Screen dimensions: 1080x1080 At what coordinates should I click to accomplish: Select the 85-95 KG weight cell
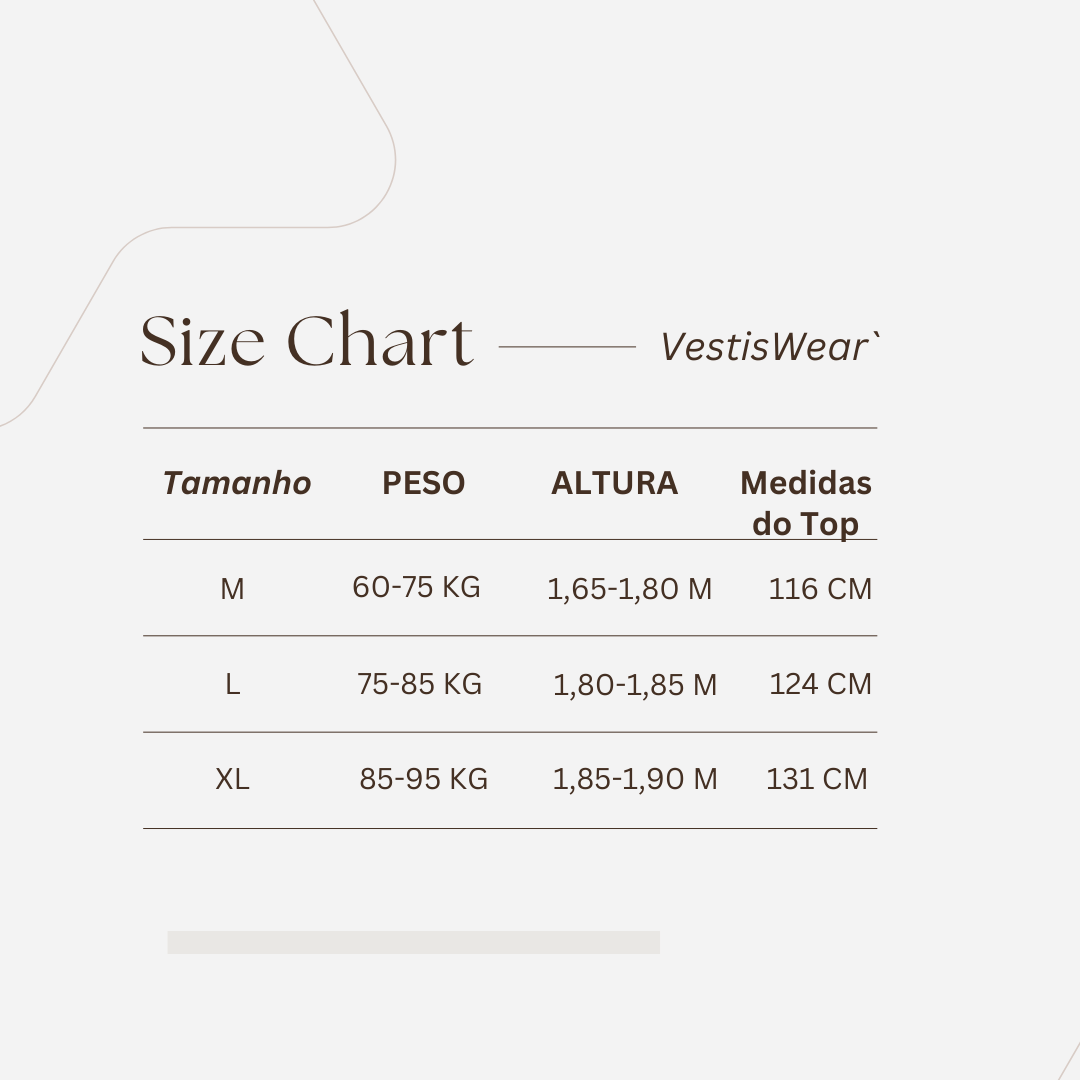click(x=423, y=779)
